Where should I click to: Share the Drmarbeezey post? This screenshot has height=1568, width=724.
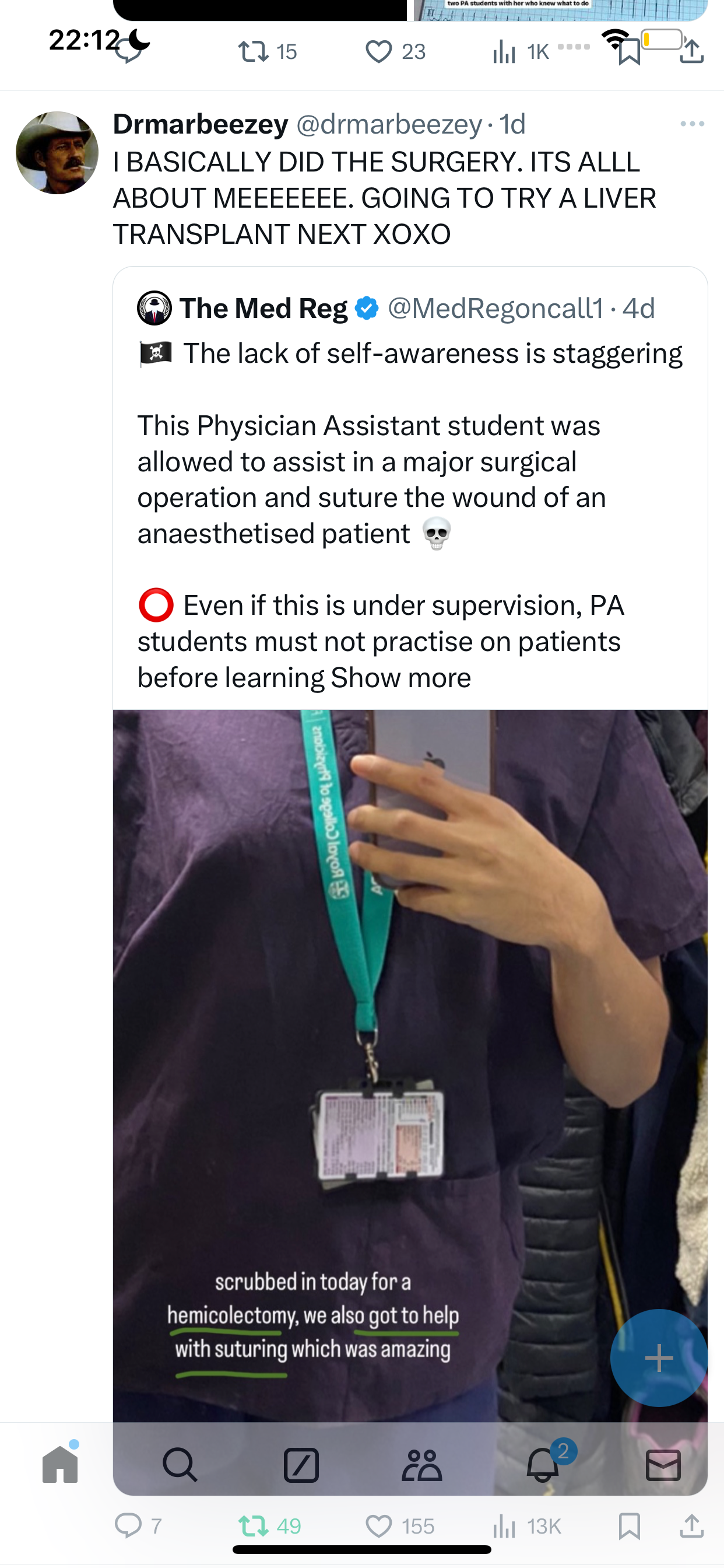(692, 1526)
